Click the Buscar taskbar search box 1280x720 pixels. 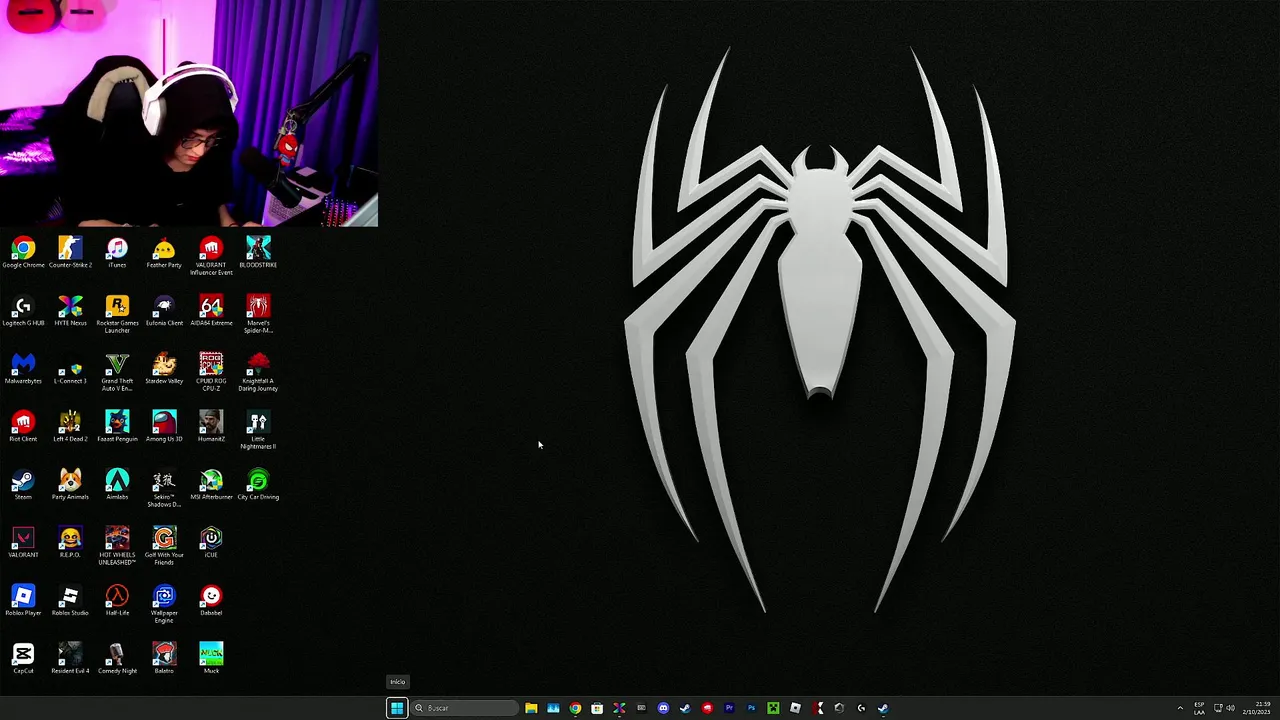click(x=465, y=708)
